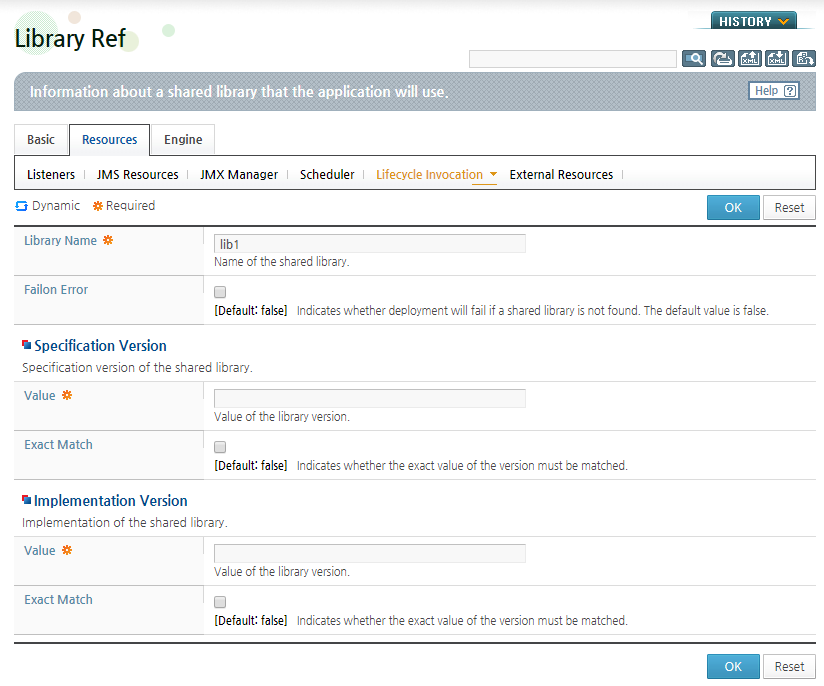This screenshot has height=686, width=824.
Task: Open the Engine tab
Action: (183, 140)
